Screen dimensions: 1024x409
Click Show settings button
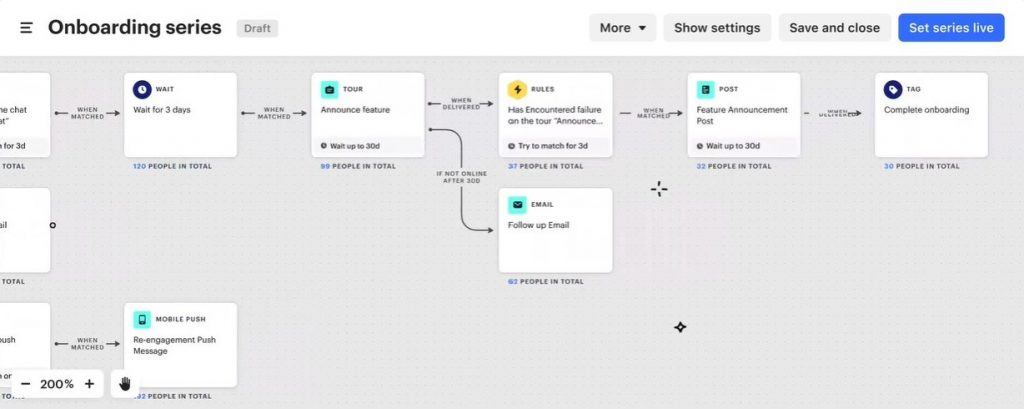pyautogui.click(x=717, y=28)
